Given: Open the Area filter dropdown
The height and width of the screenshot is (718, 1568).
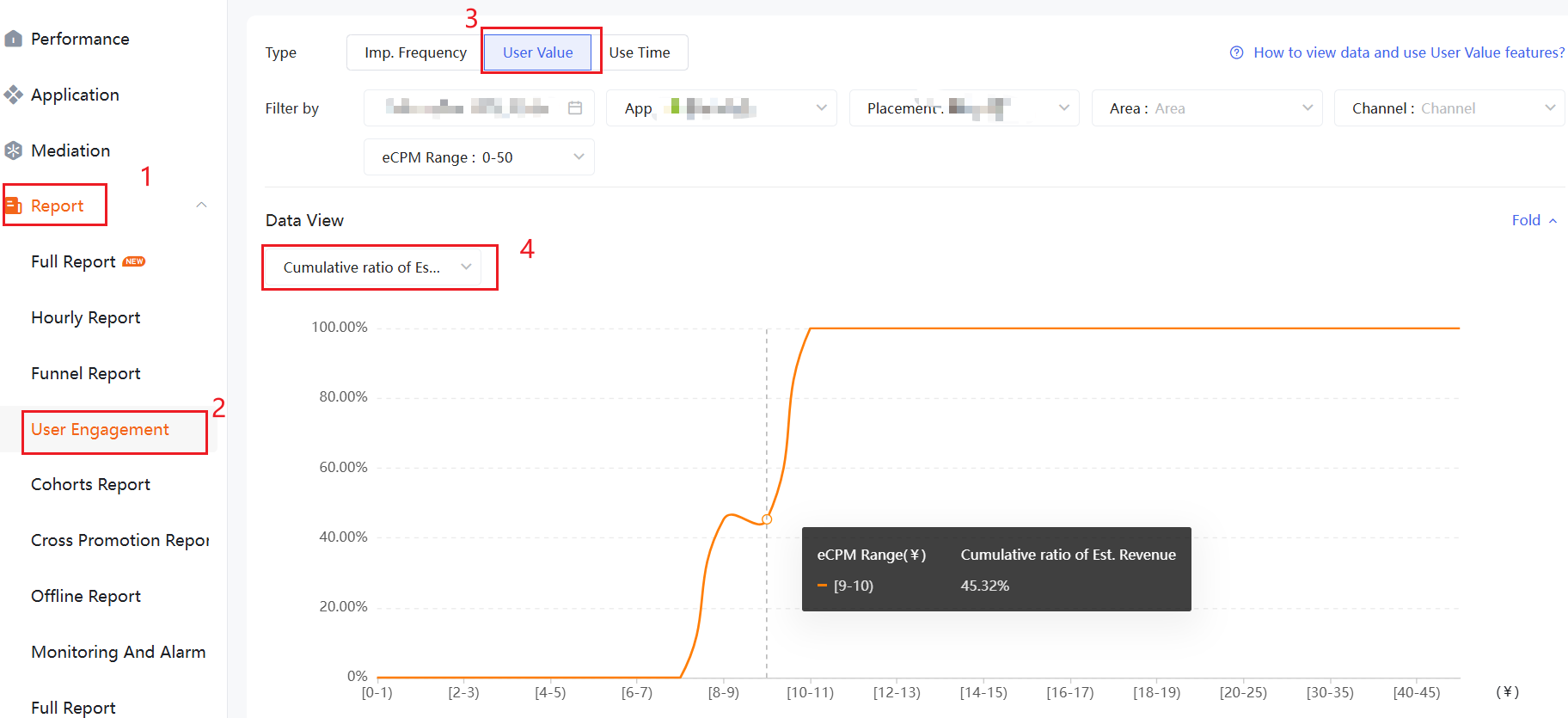Looking at the screenshot, I should (x=1207, y=108).
